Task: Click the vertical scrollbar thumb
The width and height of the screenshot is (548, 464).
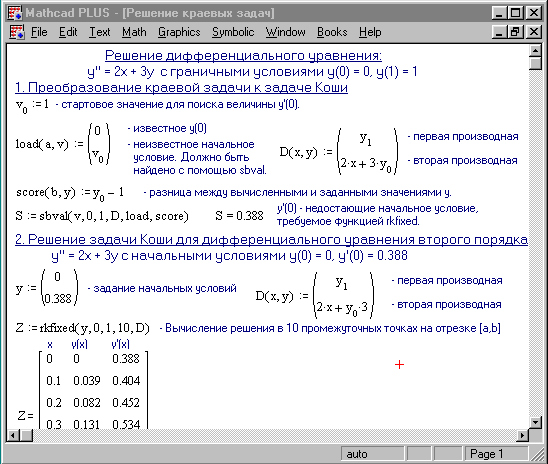Action: (535, 64)
